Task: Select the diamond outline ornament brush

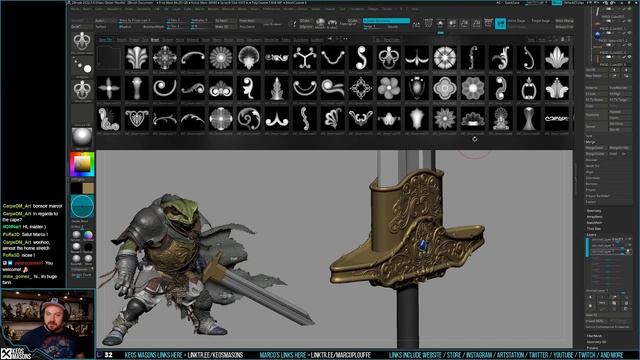Action: point(361,88)
